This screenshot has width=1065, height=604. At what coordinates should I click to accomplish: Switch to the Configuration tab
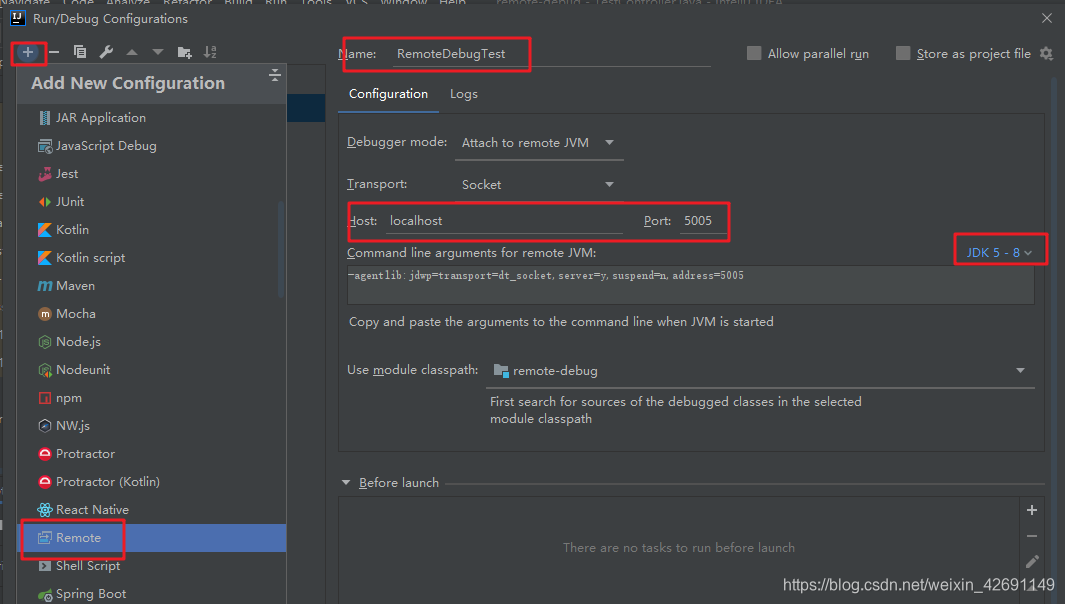tap(389, 94)
